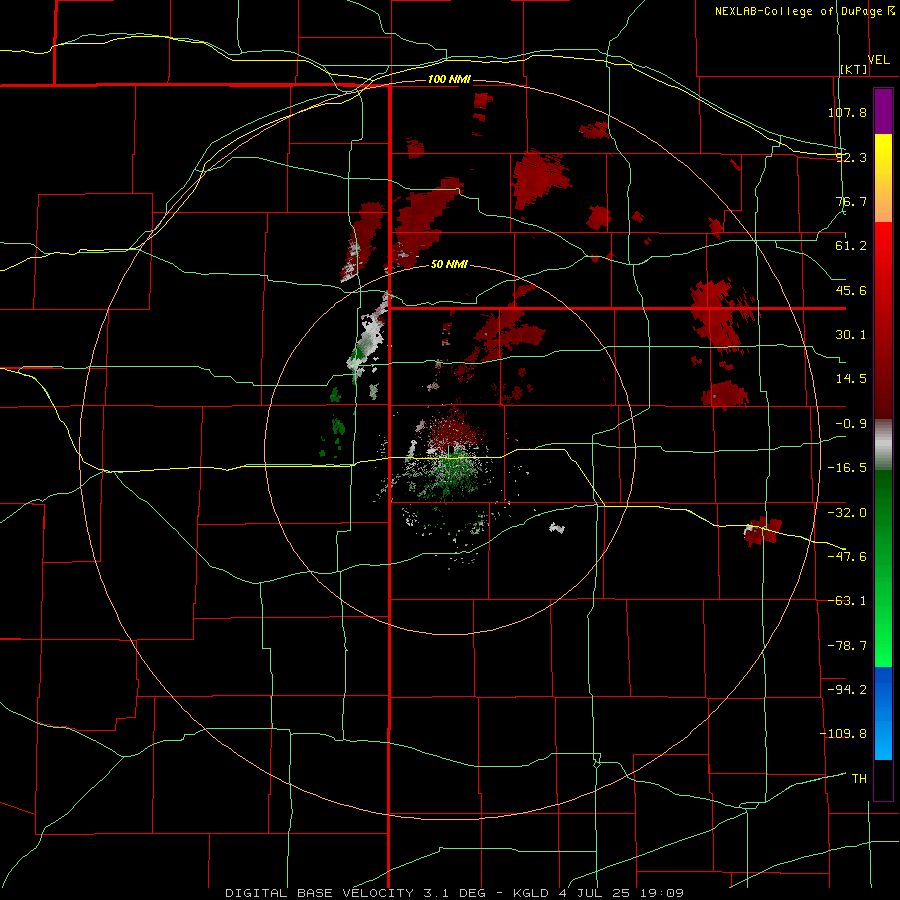Click the gray near-zero segment of color bar

pyautogui.click(x=883, y=445)
